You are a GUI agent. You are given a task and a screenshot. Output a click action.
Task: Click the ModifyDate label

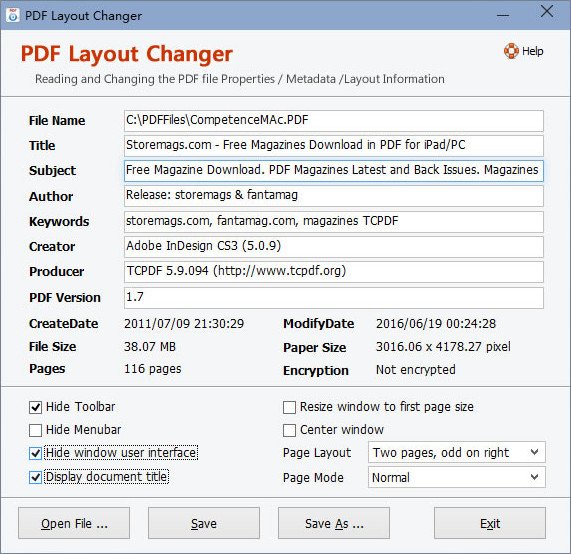pos(319,324)
